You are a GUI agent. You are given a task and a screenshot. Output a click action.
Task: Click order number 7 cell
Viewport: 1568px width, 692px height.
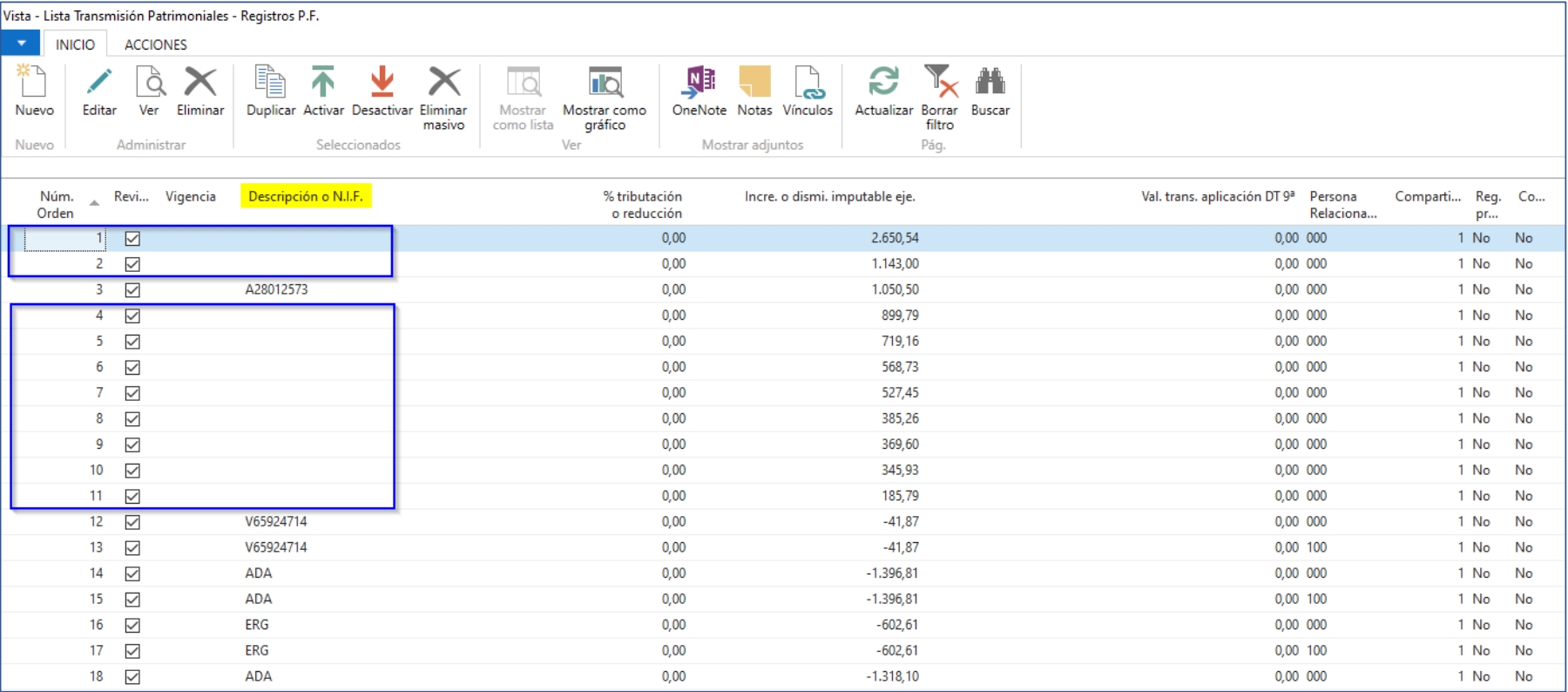(x=99, y=392)
